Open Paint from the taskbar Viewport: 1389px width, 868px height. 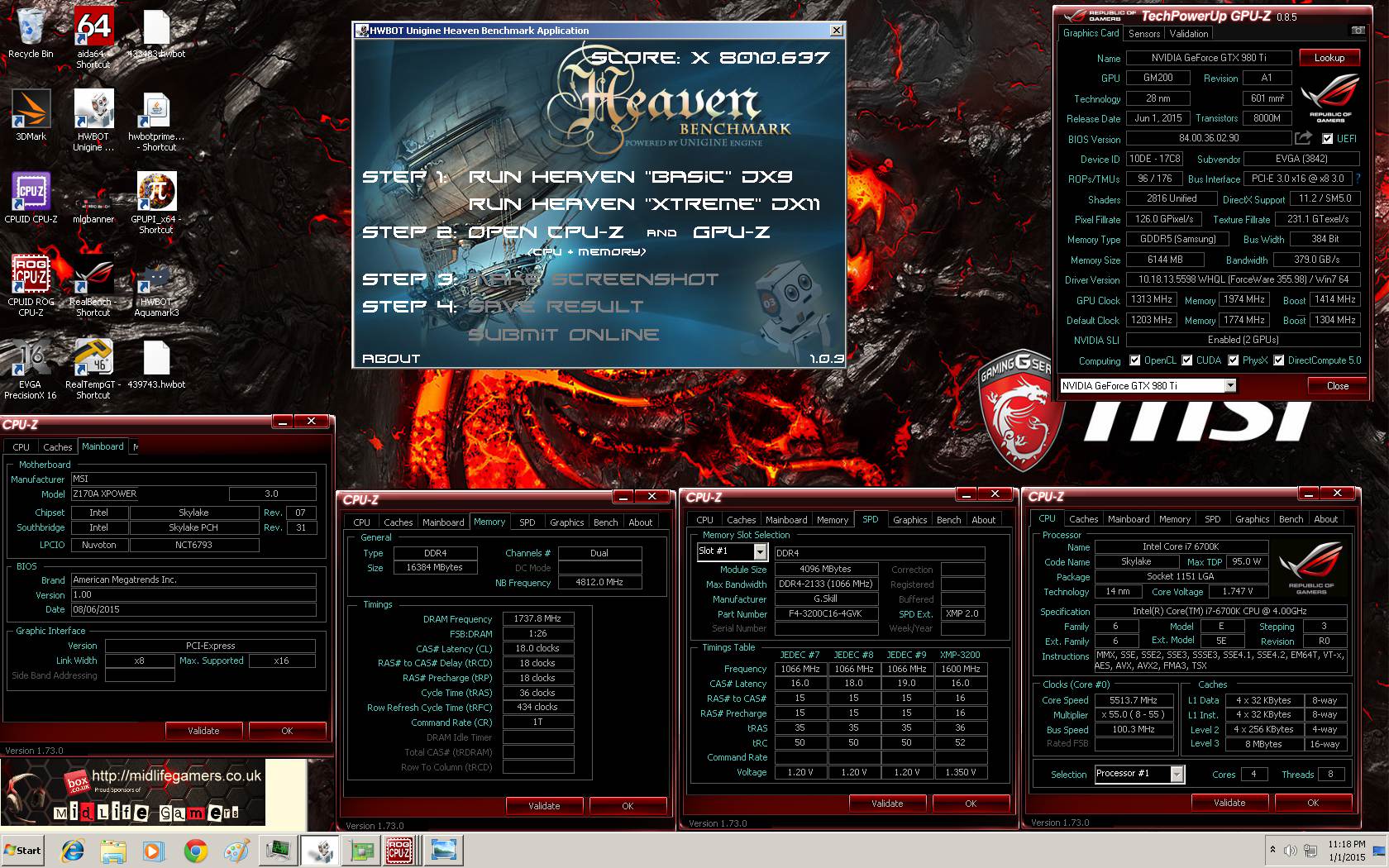pos(236,851)
